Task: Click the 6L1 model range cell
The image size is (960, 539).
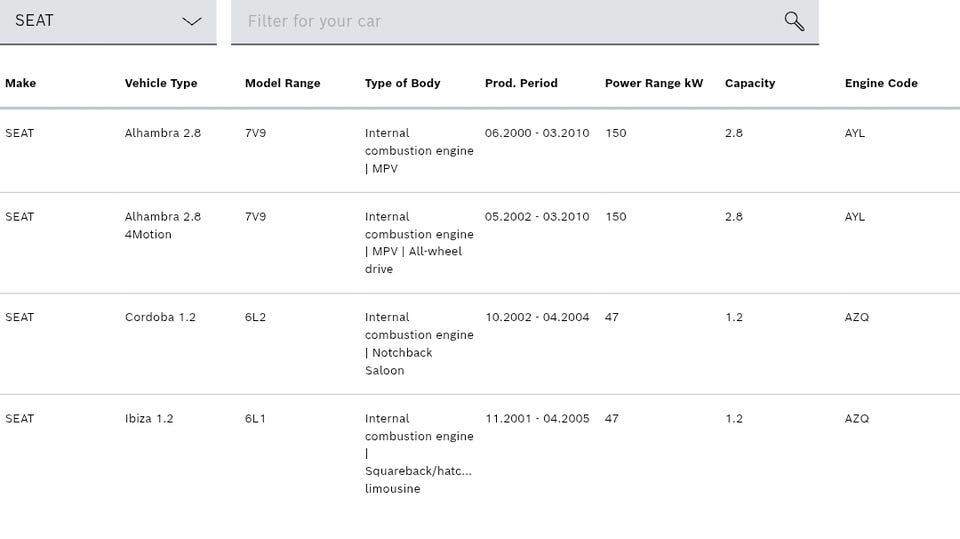Action: pyautogui.click(x=255, y=418)
